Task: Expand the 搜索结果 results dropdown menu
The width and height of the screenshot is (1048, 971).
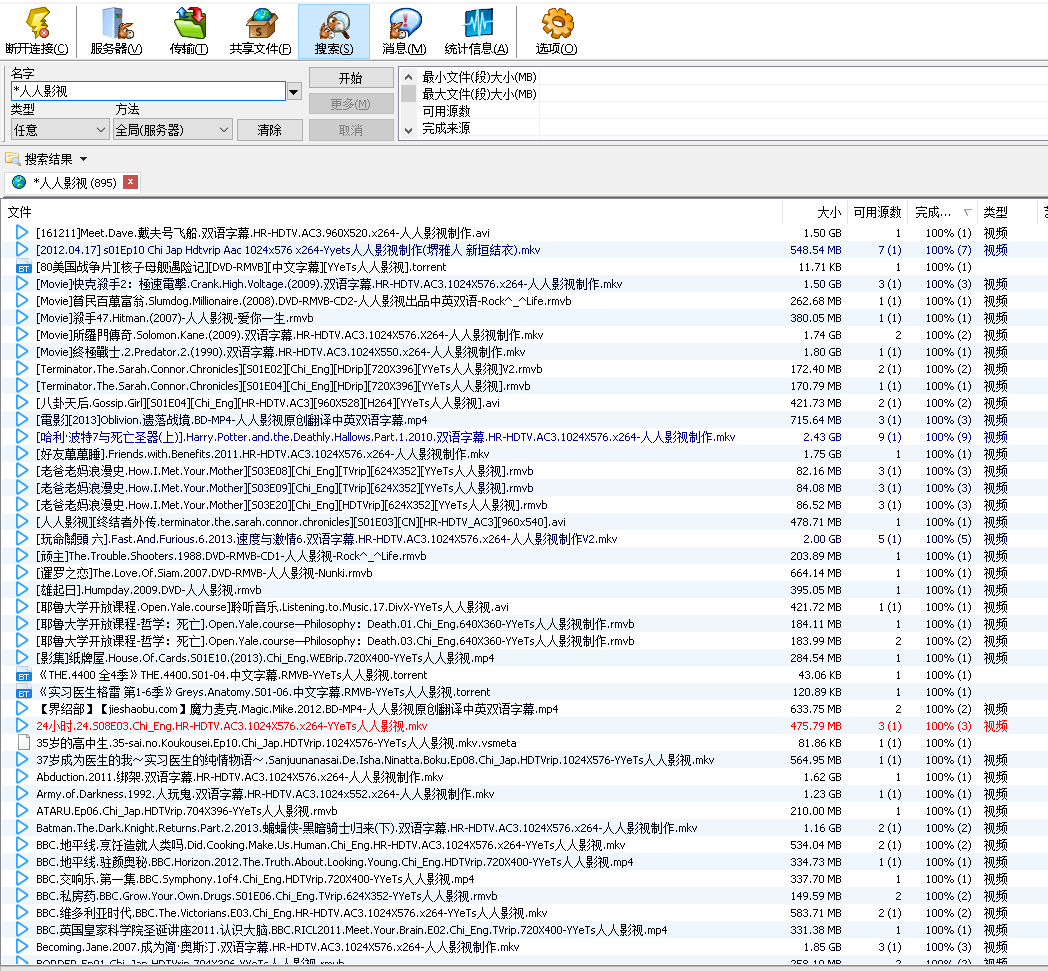Action: click(x=83, y=160)
